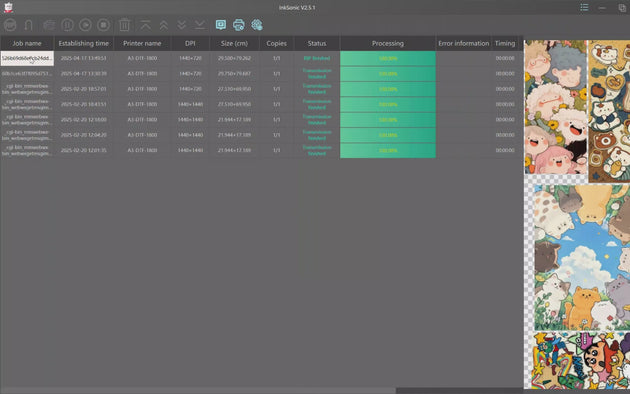Click the Size (cm) column header
The image size is (630, 394).
(234, 43)
